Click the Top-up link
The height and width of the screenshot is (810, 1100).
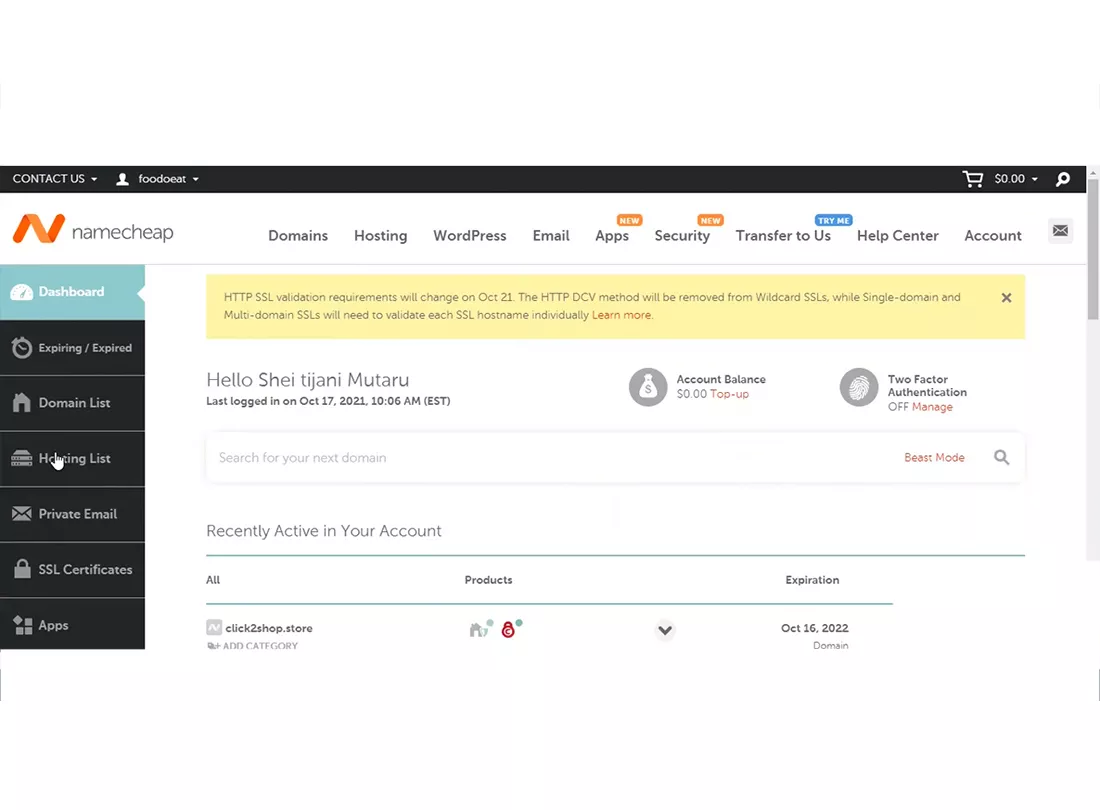point(730,394)
